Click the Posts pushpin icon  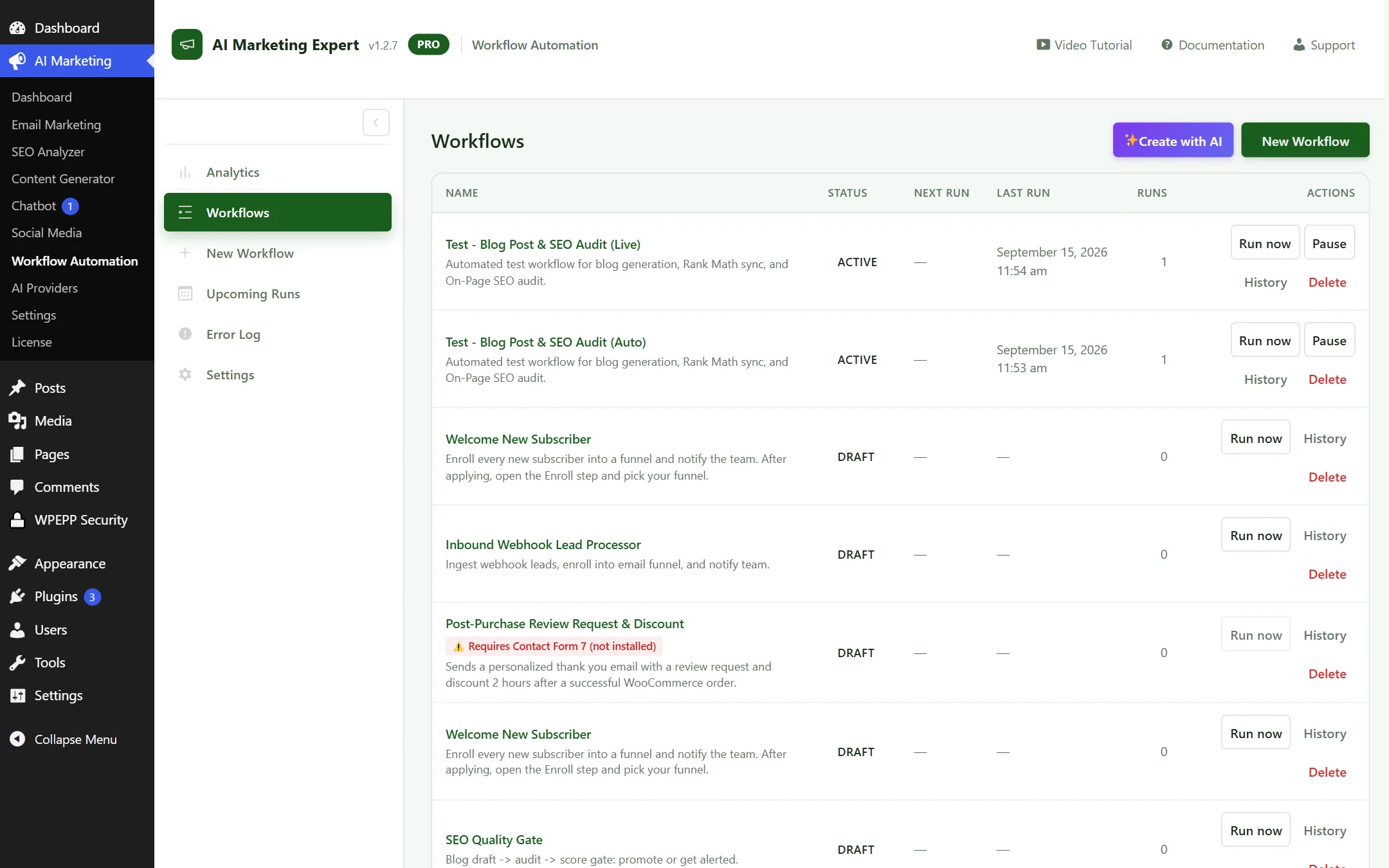click(17, 388)
